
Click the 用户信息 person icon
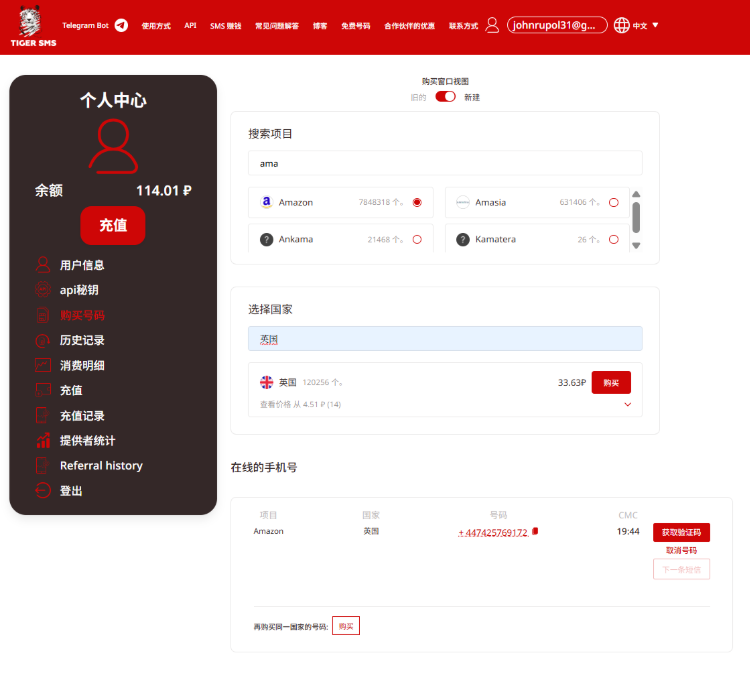tap(43, 264)
